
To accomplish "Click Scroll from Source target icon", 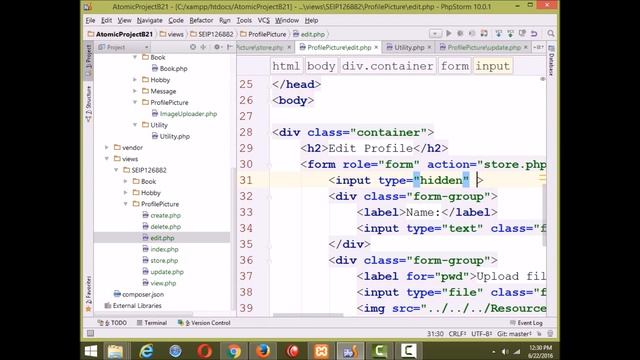I will coord(193,47).
